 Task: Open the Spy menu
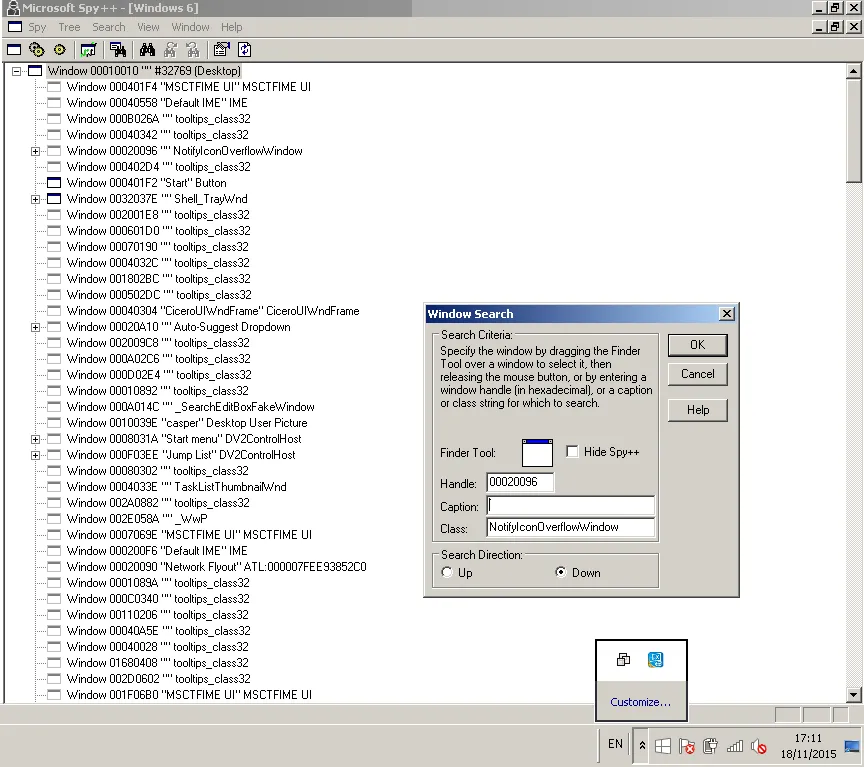pyautogui.click(x=37, y=27)
